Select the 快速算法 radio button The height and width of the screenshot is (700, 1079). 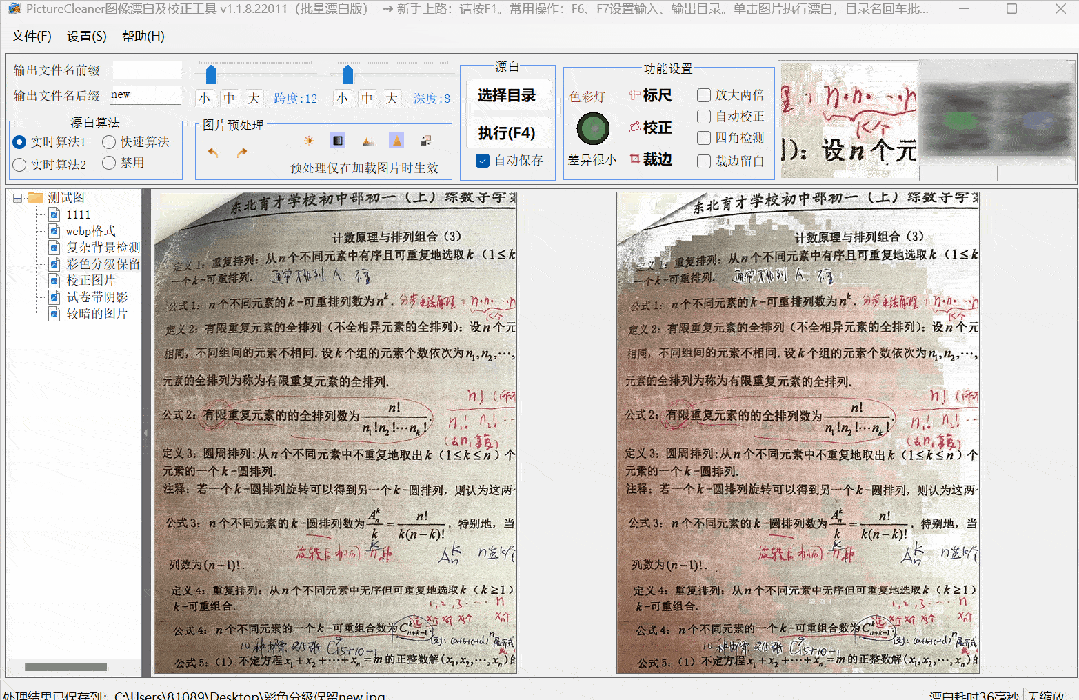(109, 142)
